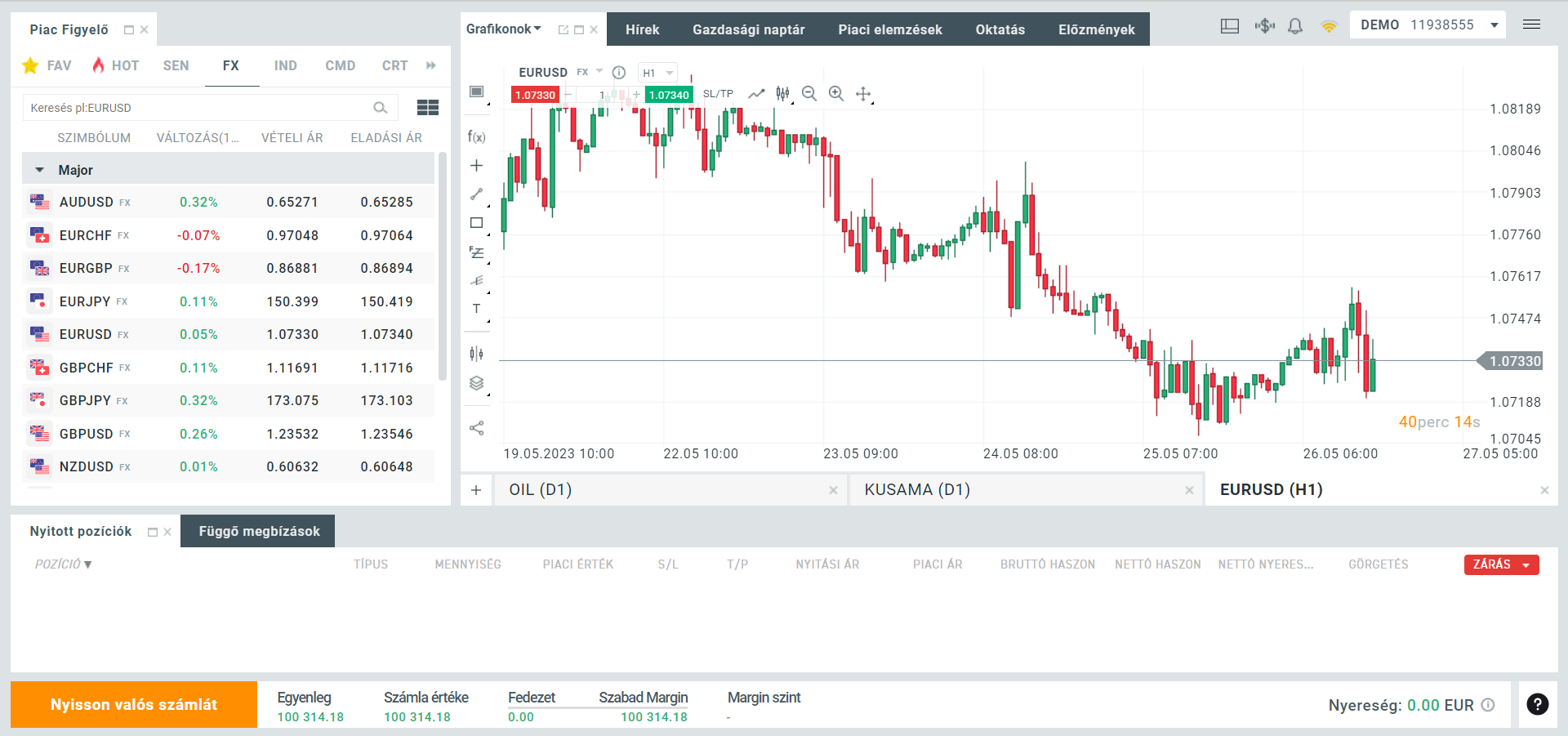Open the Piaci elemzések tab

click(x=890, y=29)
